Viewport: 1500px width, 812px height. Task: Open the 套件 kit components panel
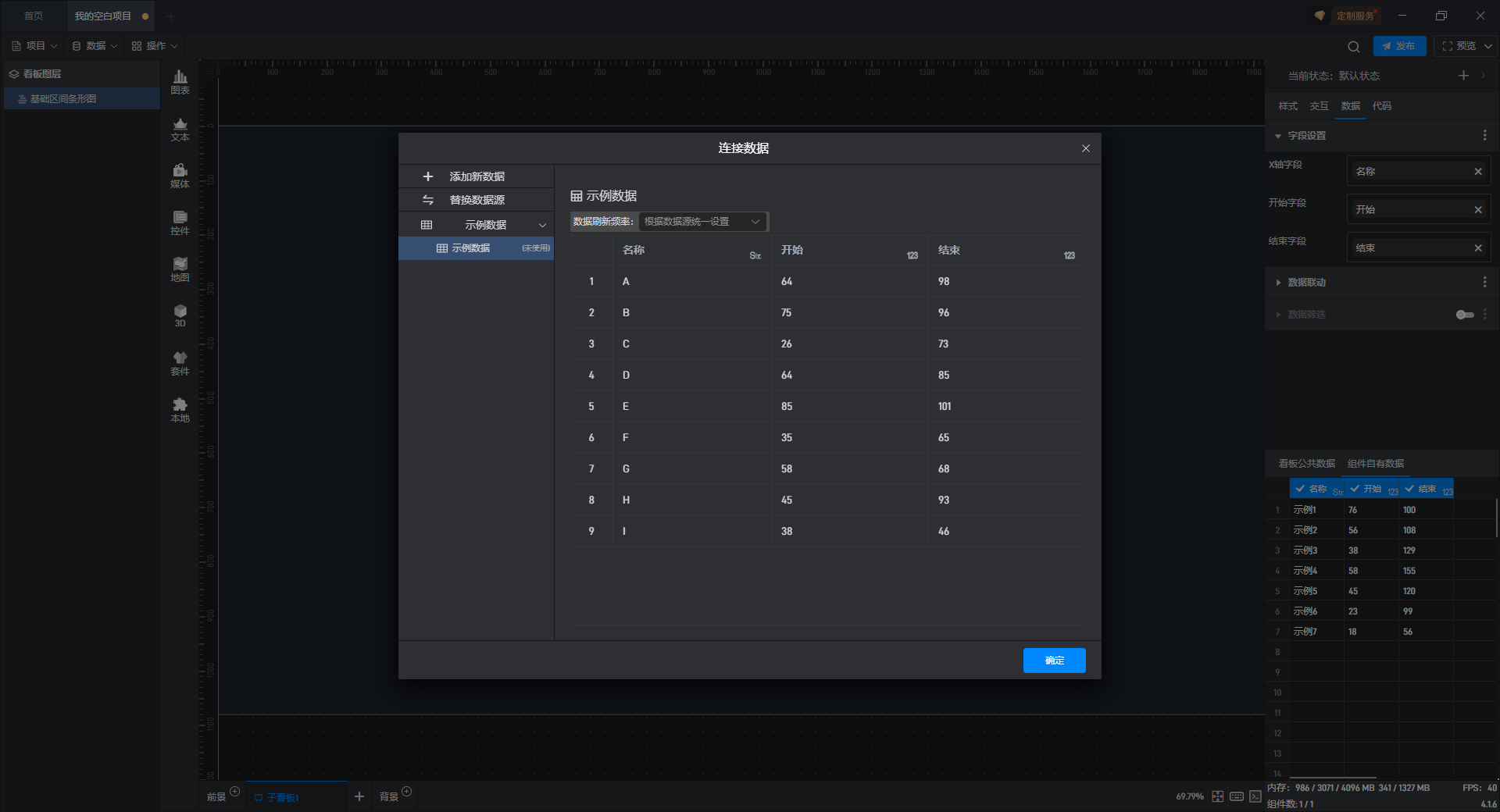[180, 363]
